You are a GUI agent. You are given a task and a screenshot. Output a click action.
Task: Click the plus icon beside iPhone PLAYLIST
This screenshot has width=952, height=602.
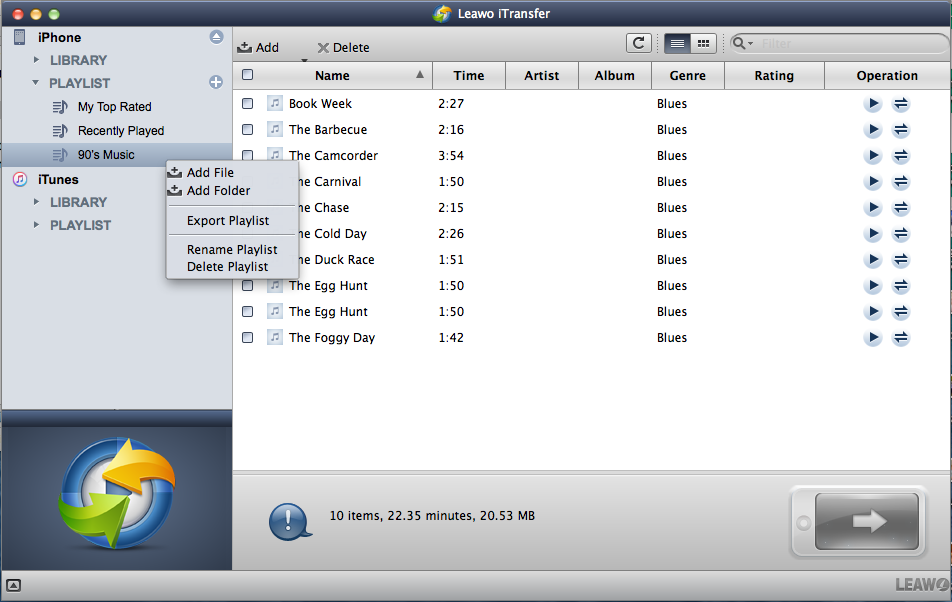point(216,83)
